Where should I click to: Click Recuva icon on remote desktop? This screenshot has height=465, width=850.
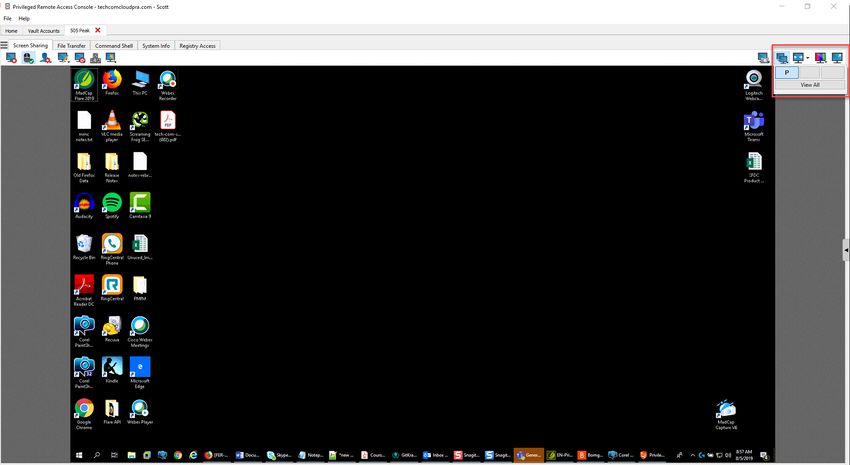(x=112, y=329)
